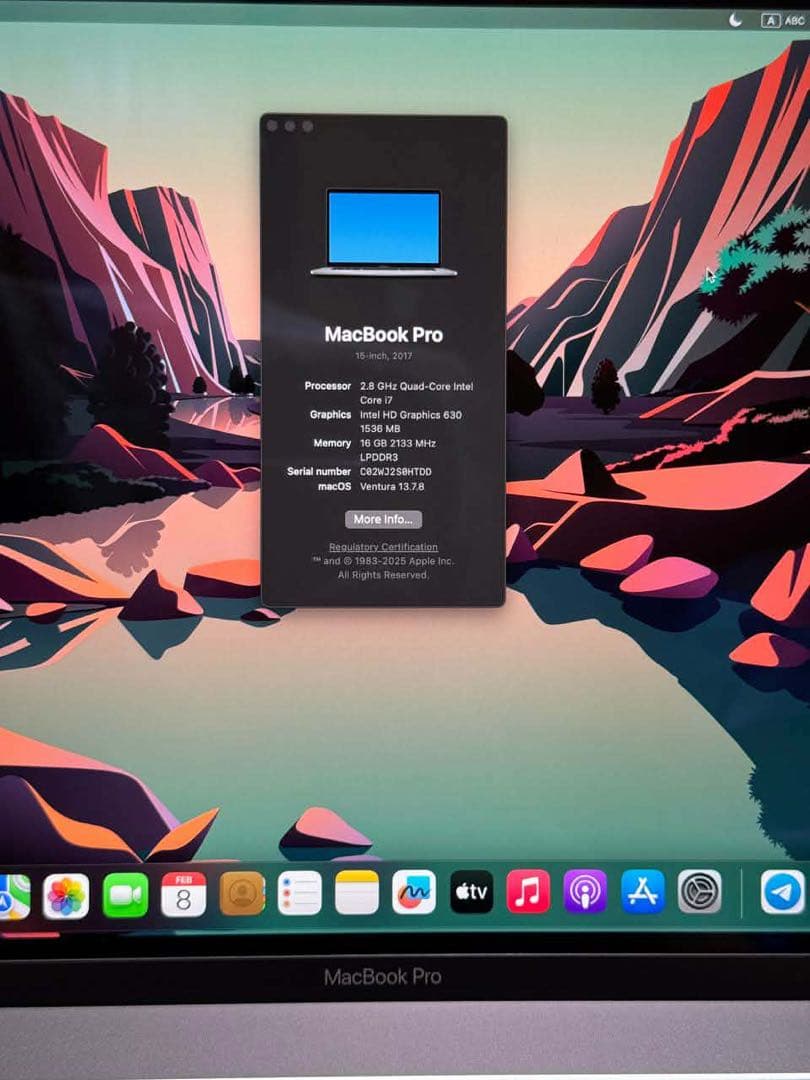Select the serial number C02WJ2S0HTDD text
810x1080 pixels.
point(396,471)
